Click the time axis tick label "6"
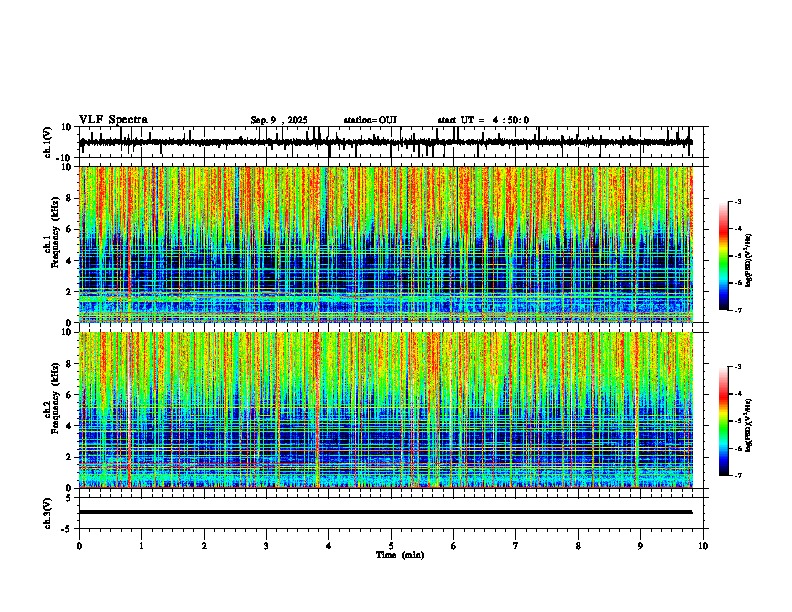This screenshot has height=612, width=792. [454, 546]
